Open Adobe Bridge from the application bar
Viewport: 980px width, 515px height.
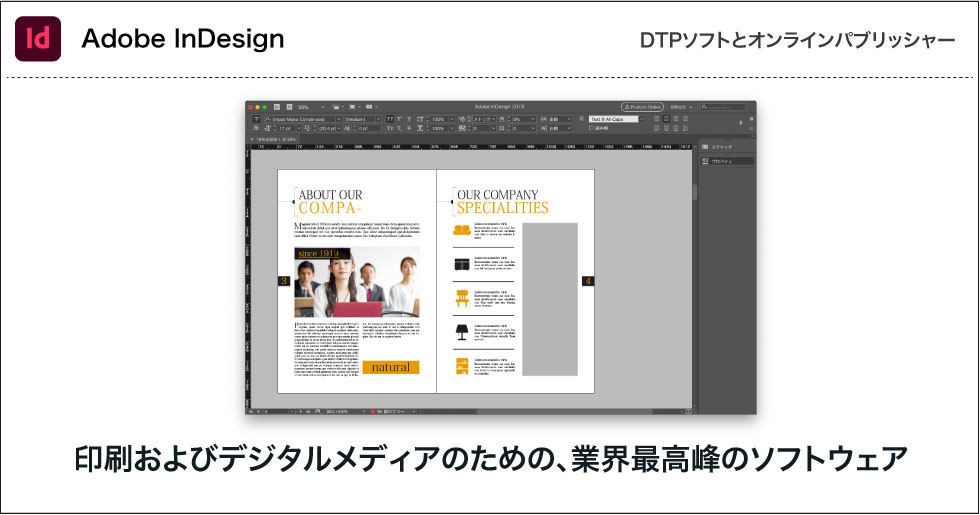(277, 107)
